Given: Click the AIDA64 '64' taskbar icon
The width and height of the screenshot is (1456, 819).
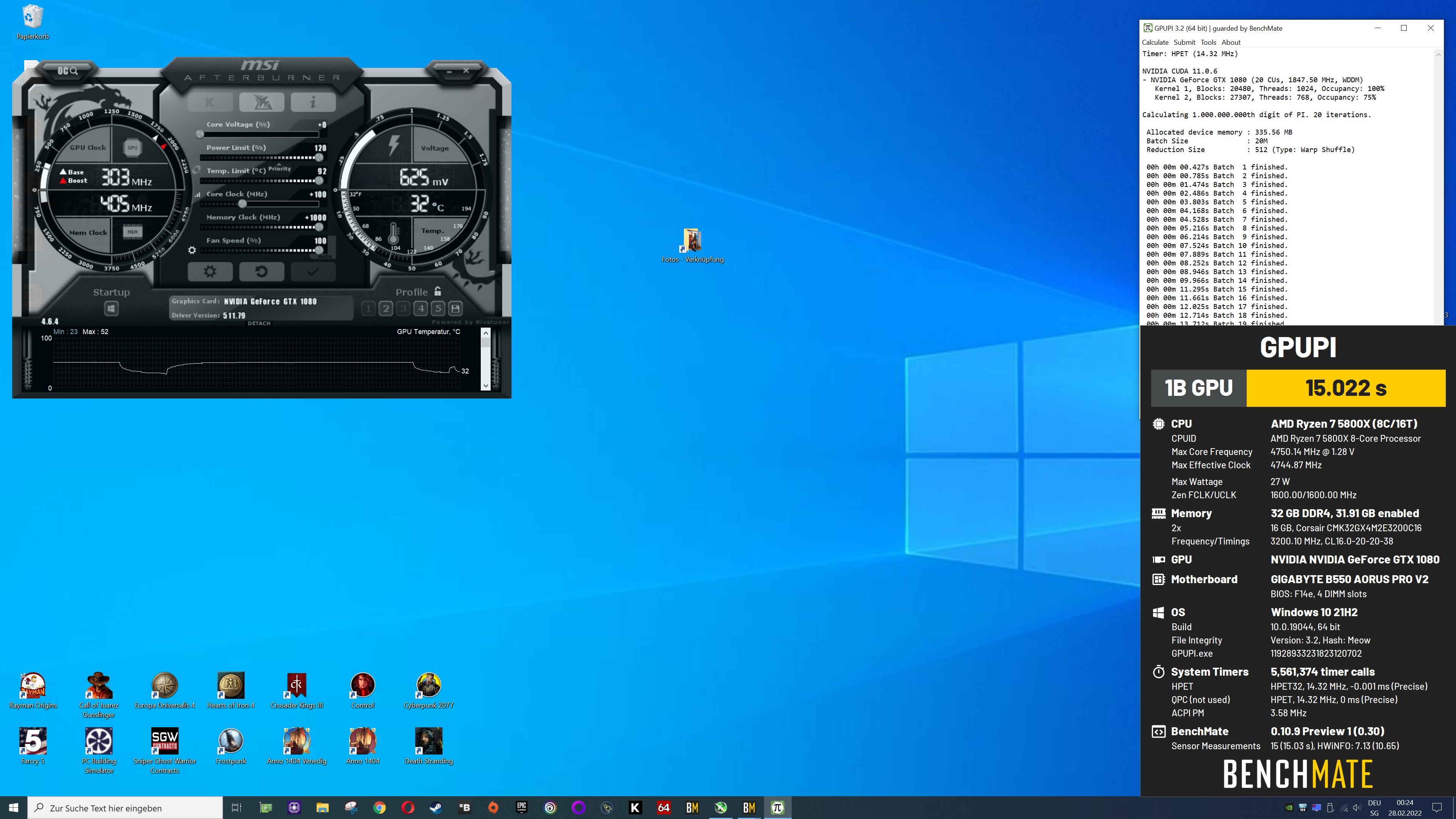Looking at the screenshot, I should pos(664,808).
